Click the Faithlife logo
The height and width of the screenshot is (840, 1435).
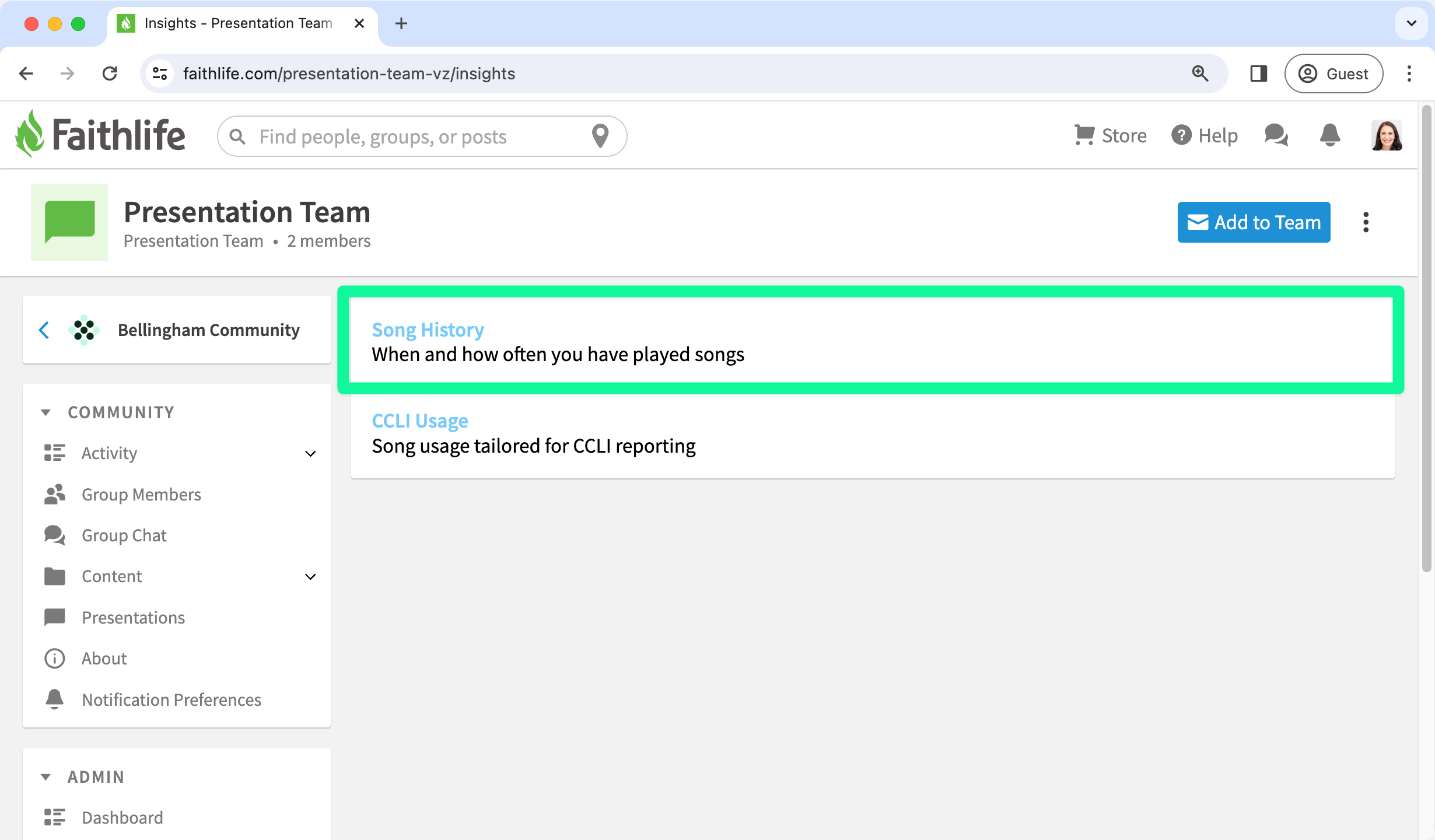[x=100, y=134]
